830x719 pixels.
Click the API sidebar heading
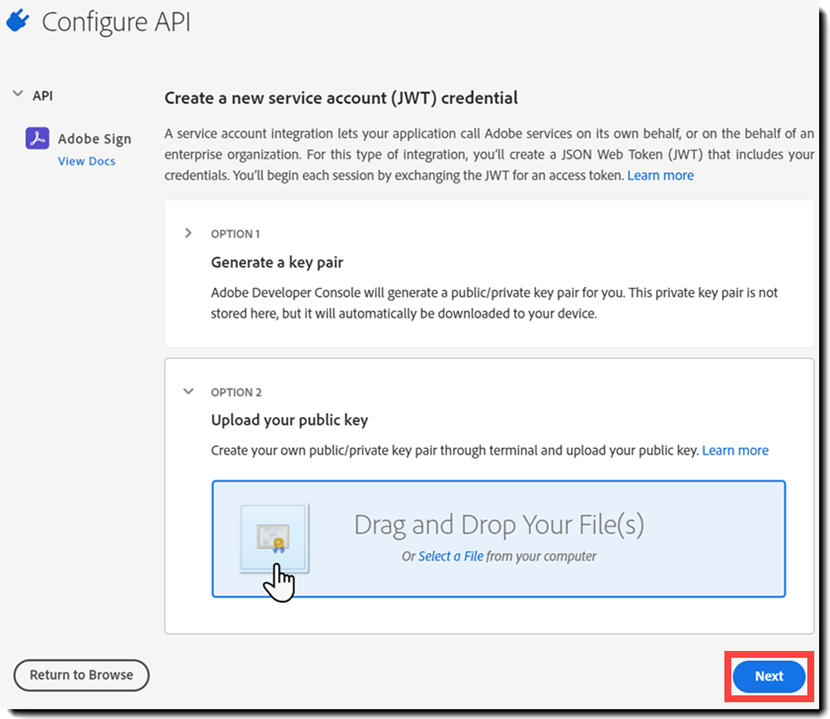(42, 96)
